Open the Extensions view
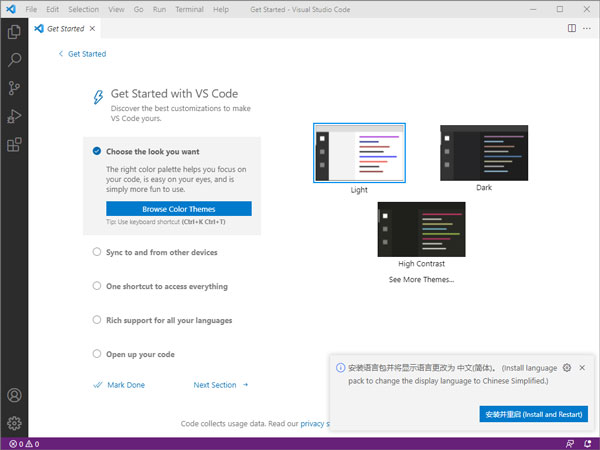Image resolution: width=600 pixels, height=450 pixels. (14, 145)
